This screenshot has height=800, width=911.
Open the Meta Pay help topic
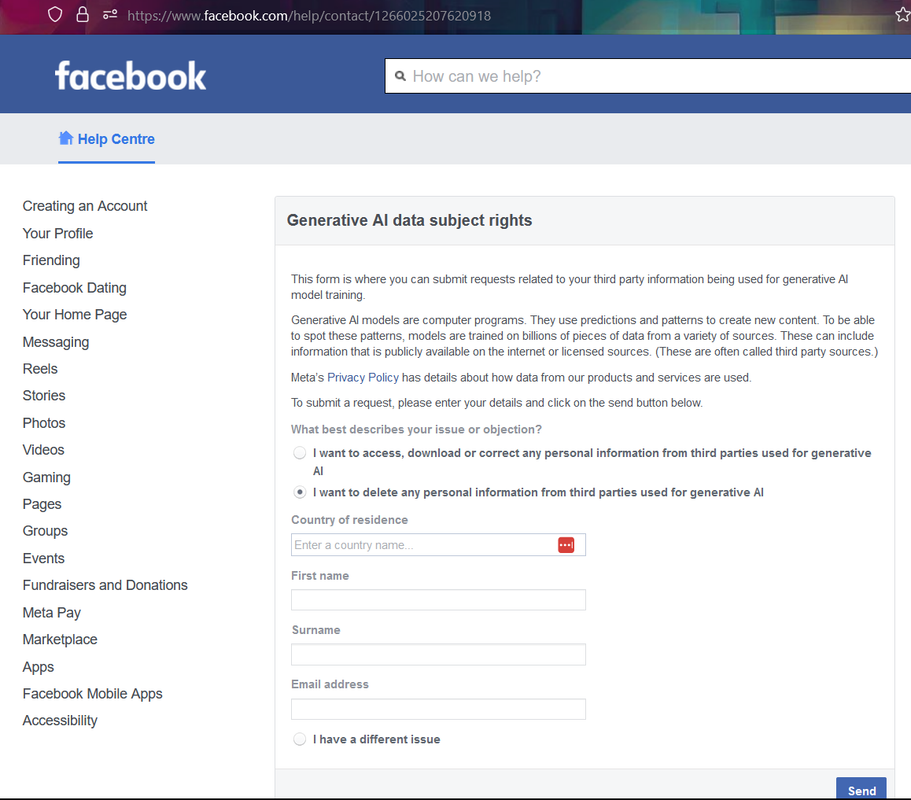tap(52, 612)
